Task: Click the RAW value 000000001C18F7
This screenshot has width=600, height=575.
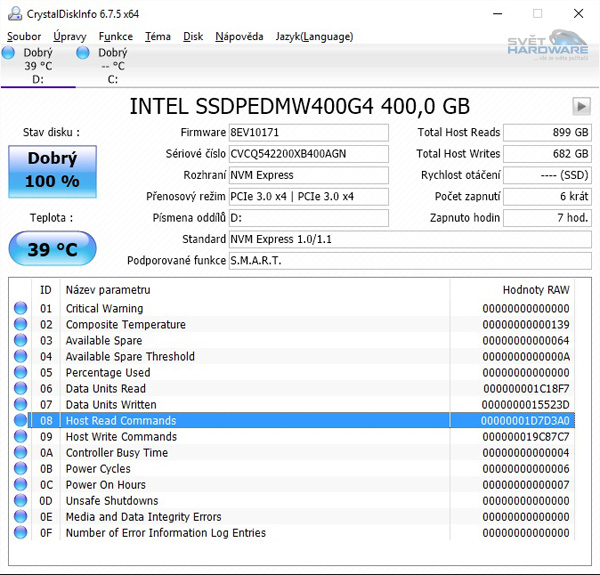Action: [526, 389]
